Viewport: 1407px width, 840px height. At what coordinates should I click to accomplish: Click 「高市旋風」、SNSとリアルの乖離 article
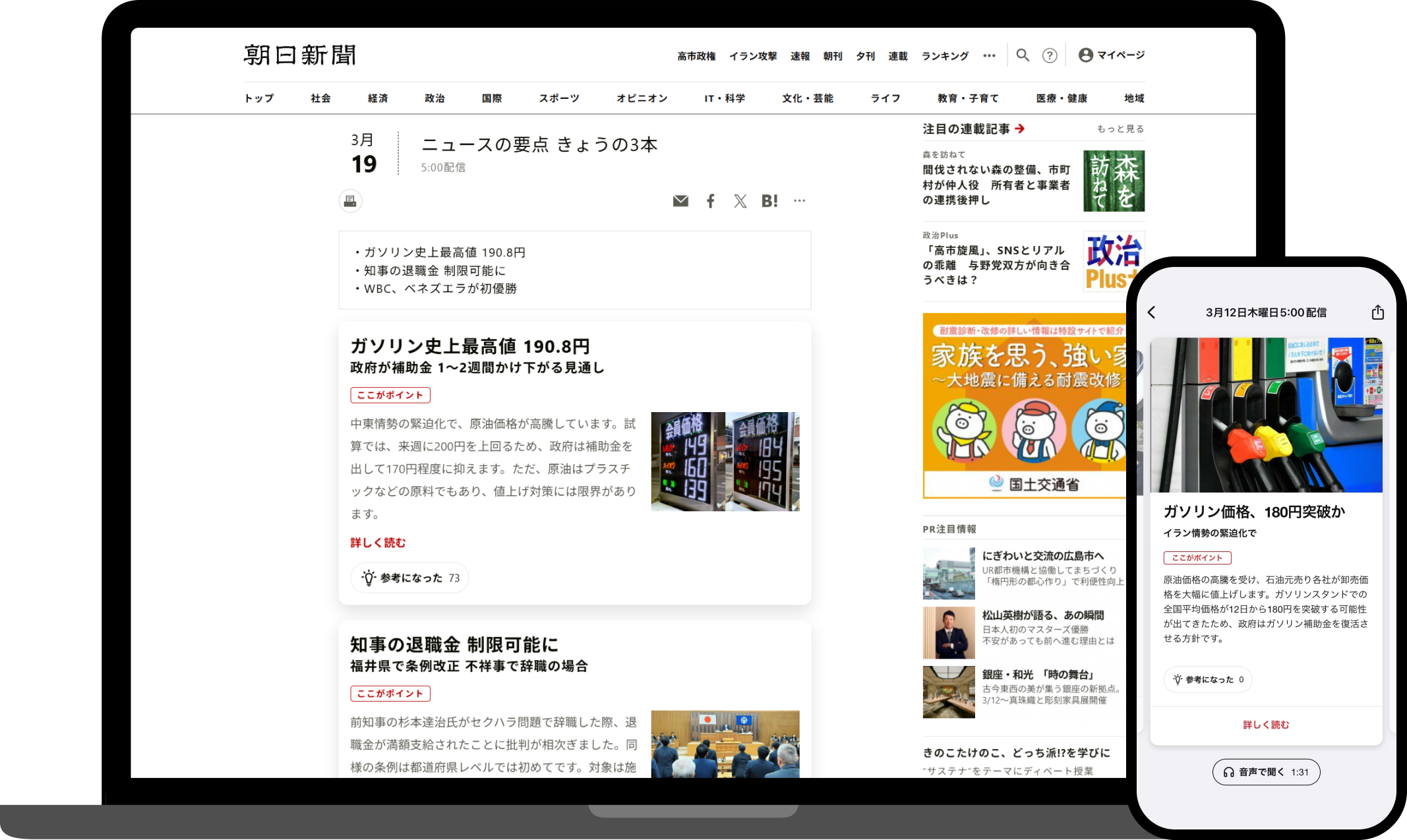[x=996, y=265]
